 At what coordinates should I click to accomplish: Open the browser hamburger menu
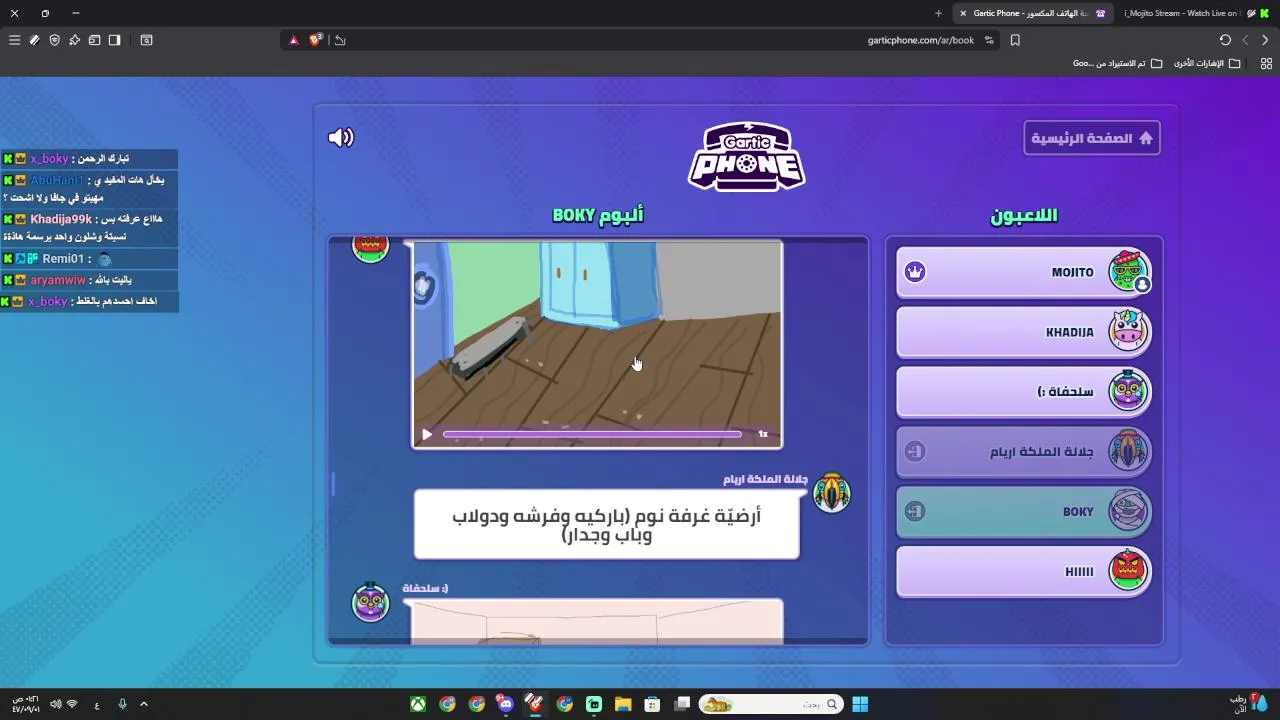pos(14,40)
